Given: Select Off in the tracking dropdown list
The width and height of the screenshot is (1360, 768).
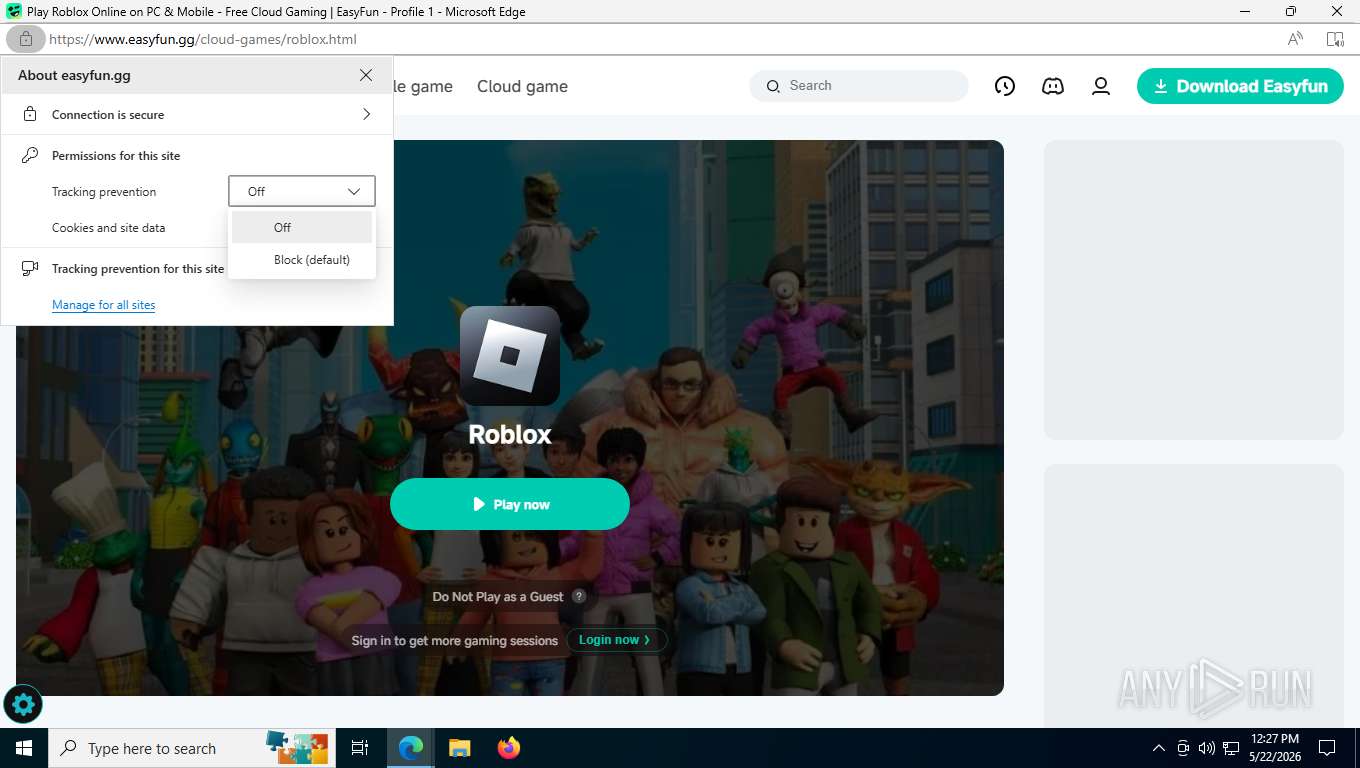Looking at the screenshot, I should click(x=302, y=227).
